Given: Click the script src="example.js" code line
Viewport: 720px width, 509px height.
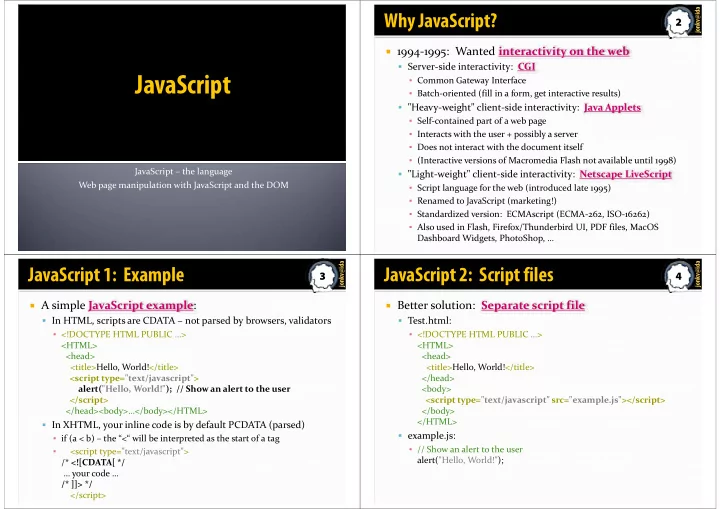Looking at the screenshot, I should point(546,400).
